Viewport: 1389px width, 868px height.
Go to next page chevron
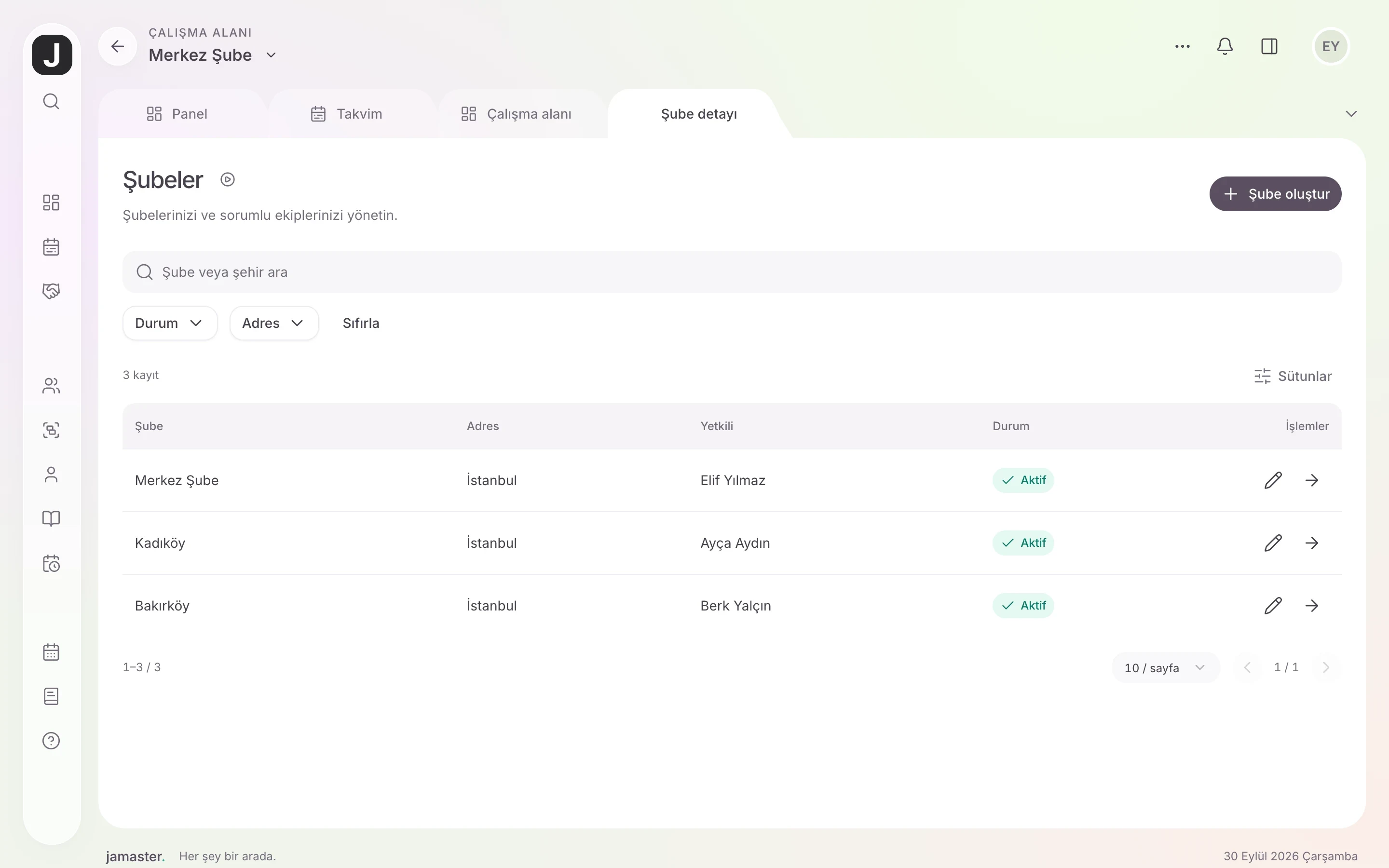point(1326,668)
